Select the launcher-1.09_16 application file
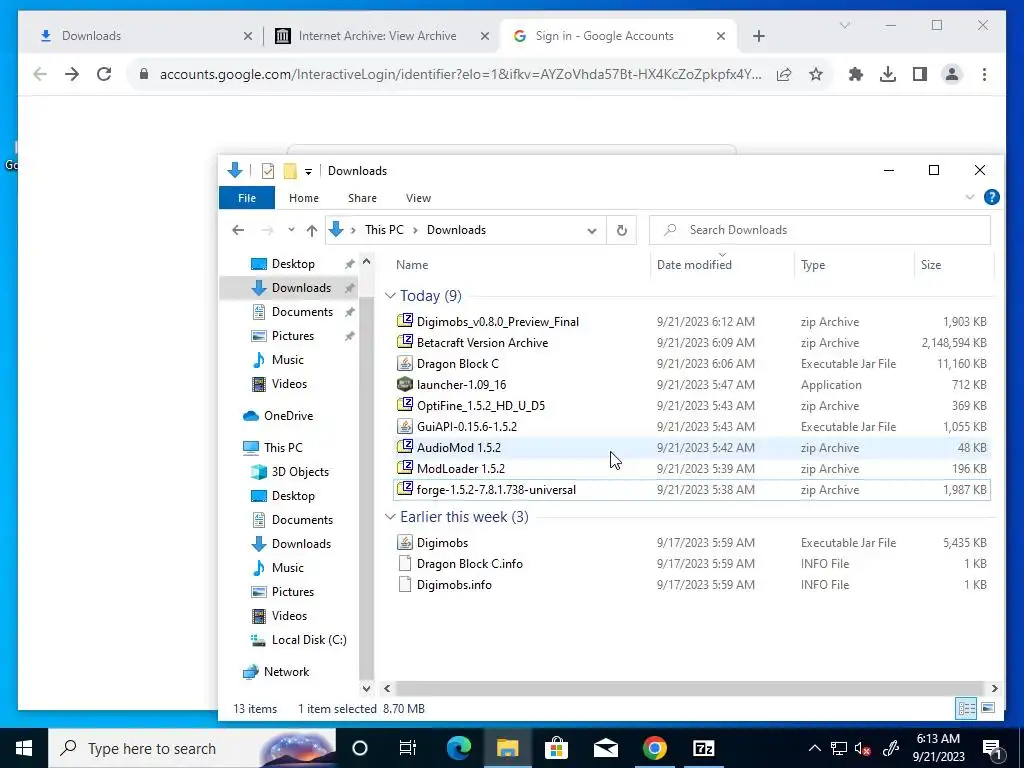The image size is (1024, 768). coord(691,385)
